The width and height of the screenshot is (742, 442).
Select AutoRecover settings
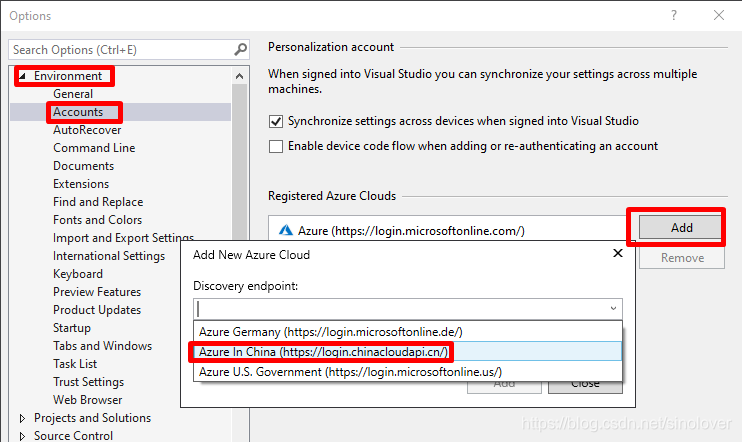click(x=87, y=130)
